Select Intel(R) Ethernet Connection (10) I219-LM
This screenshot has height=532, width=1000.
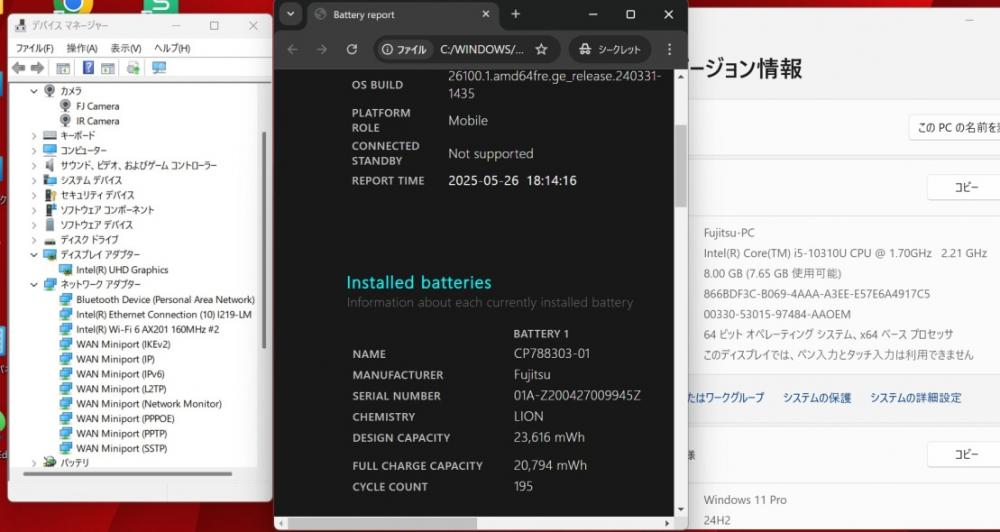point(163,314)
